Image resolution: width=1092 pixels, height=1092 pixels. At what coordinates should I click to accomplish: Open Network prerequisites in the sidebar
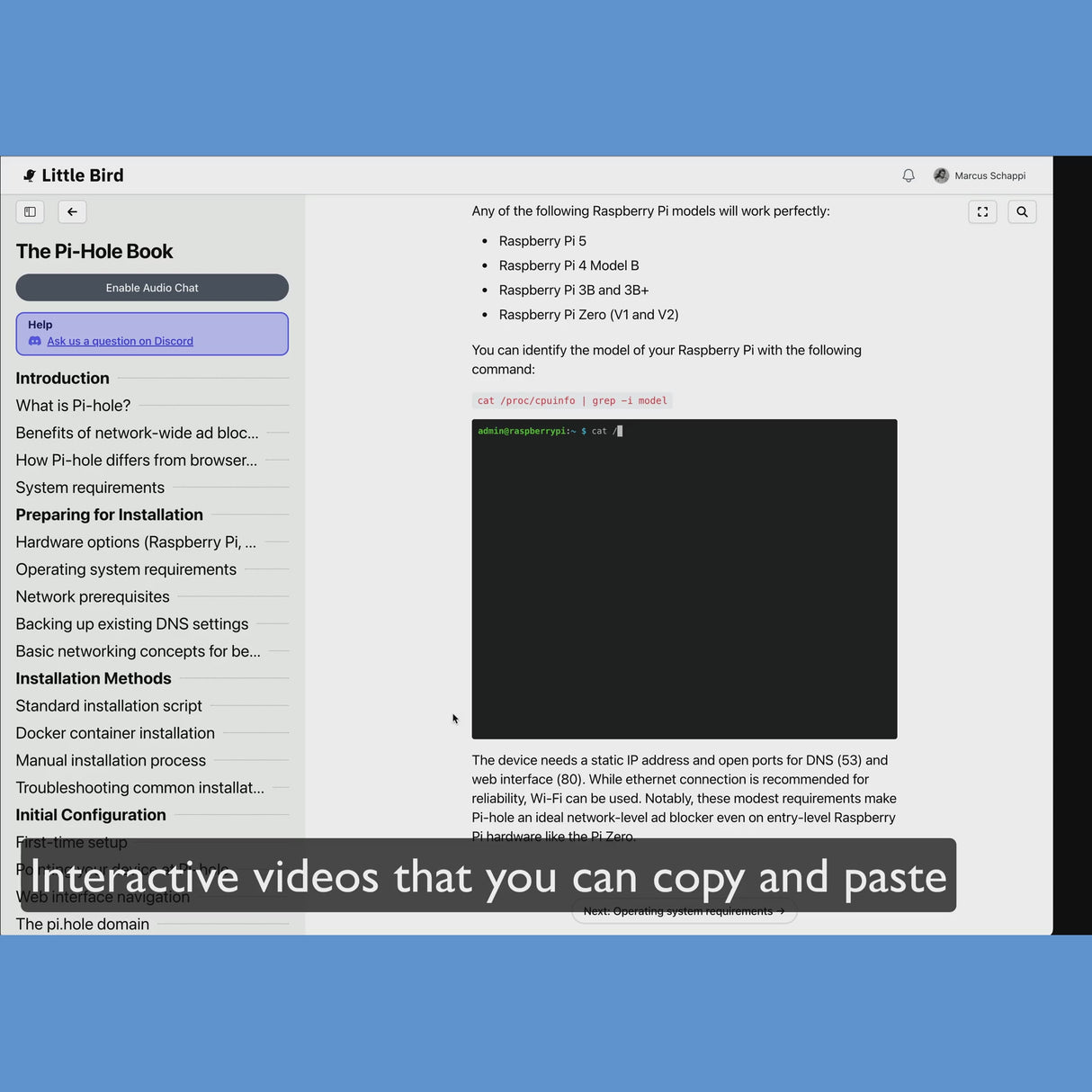click(93, 596)
